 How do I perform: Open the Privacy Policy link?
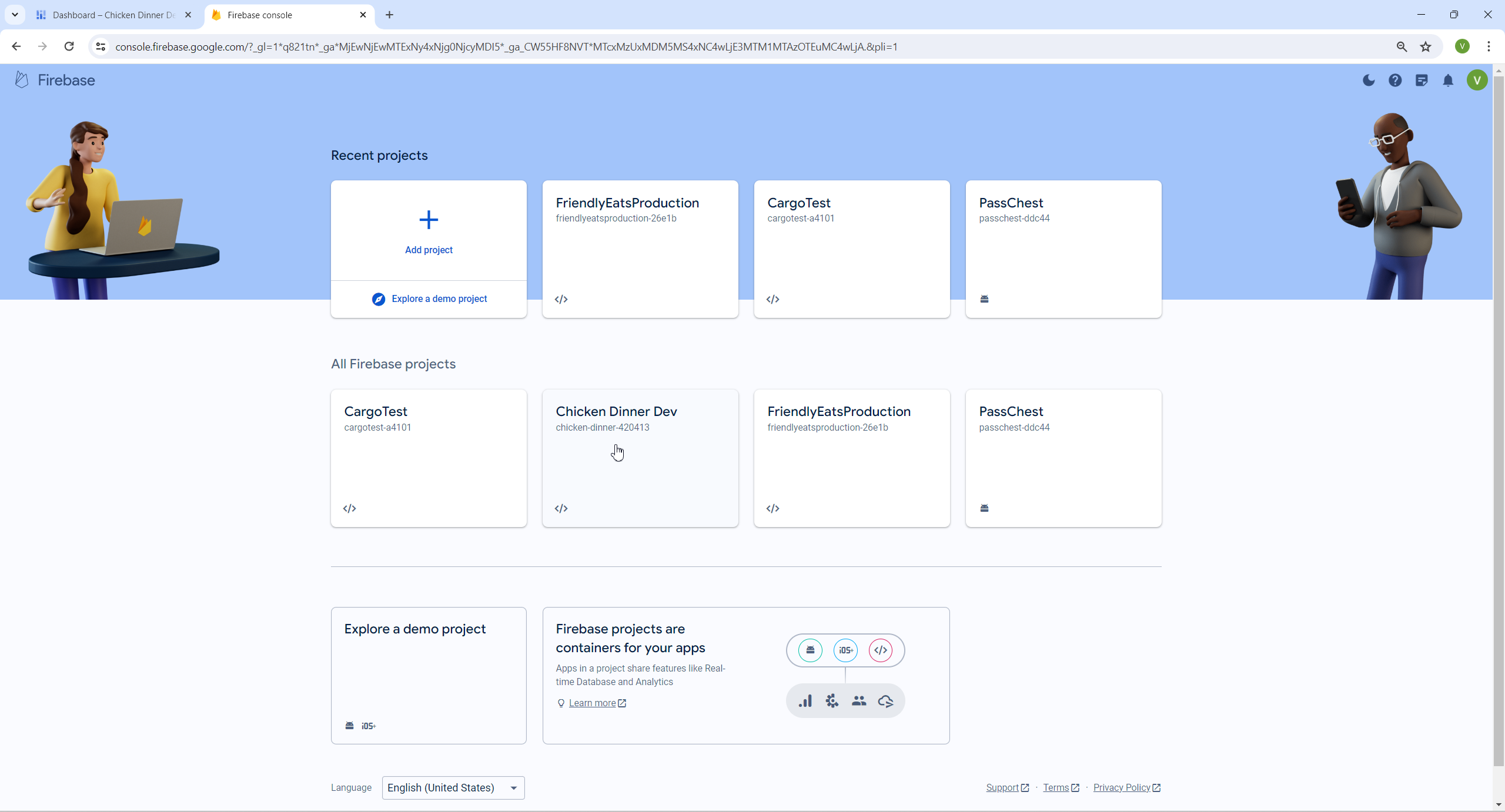(1122, 788)
